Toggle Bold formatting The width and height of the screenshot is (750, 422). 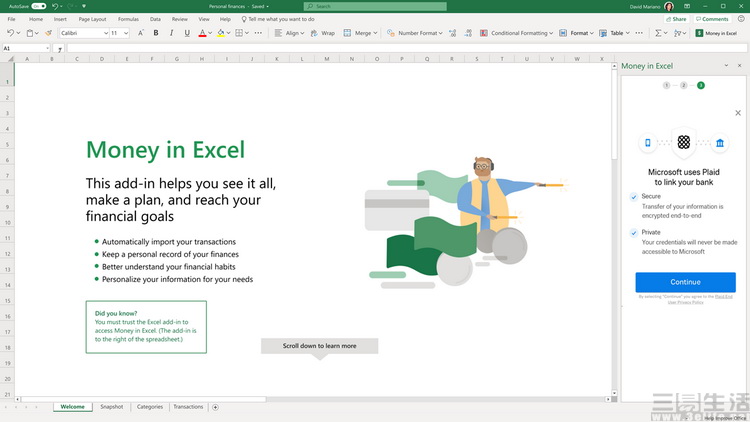(156, 33)
